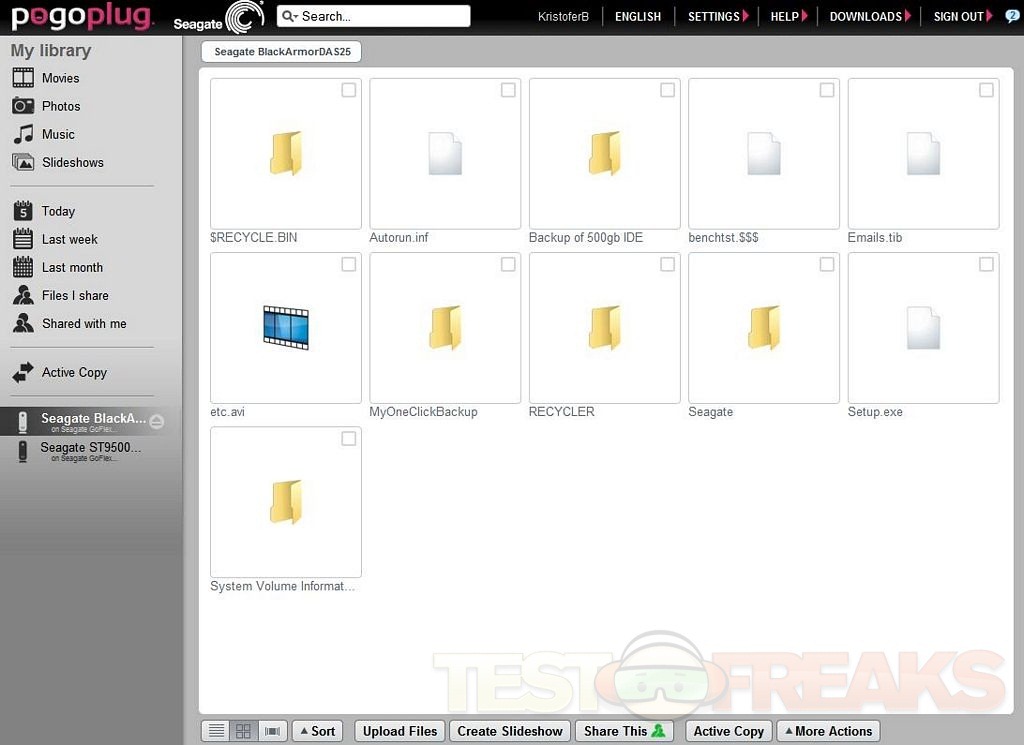Viewport: 1024px width, 745px height.
Task: Check the box on the Seagate folder
Action: pyautogui.click(x=826, y=265)
